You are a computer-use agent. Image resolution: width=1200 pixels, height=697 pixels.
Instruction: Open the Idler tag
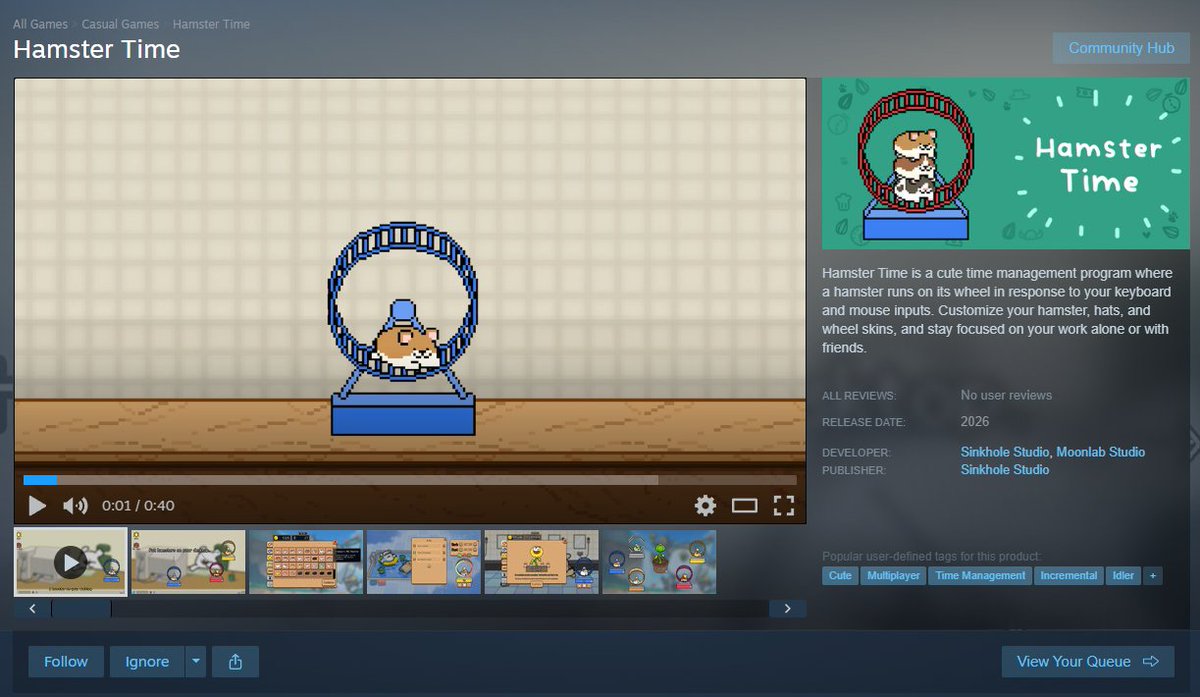coord(1123,576)
